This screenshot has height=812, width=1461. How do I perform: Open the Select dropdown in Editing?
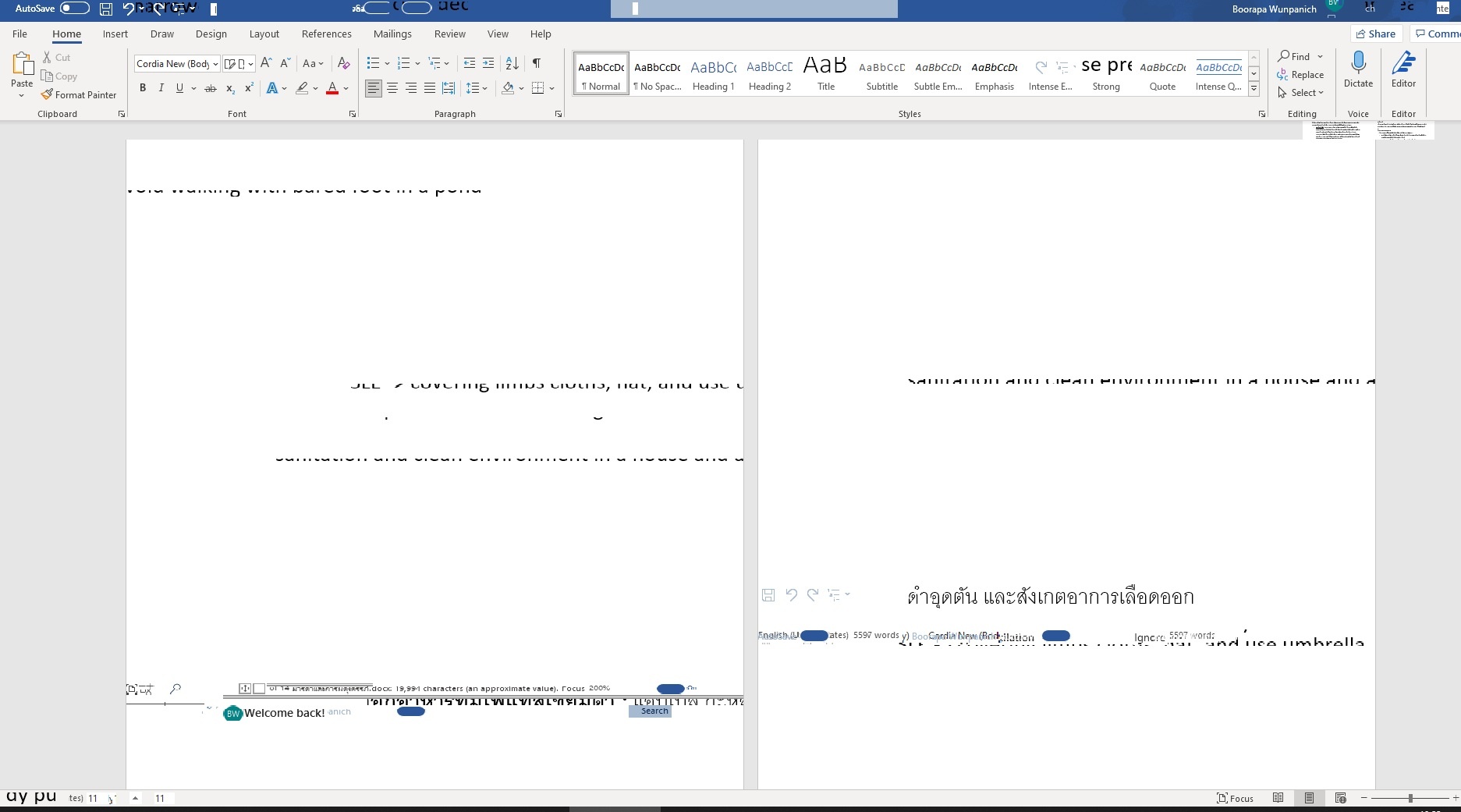click(x=1301, y=92)
